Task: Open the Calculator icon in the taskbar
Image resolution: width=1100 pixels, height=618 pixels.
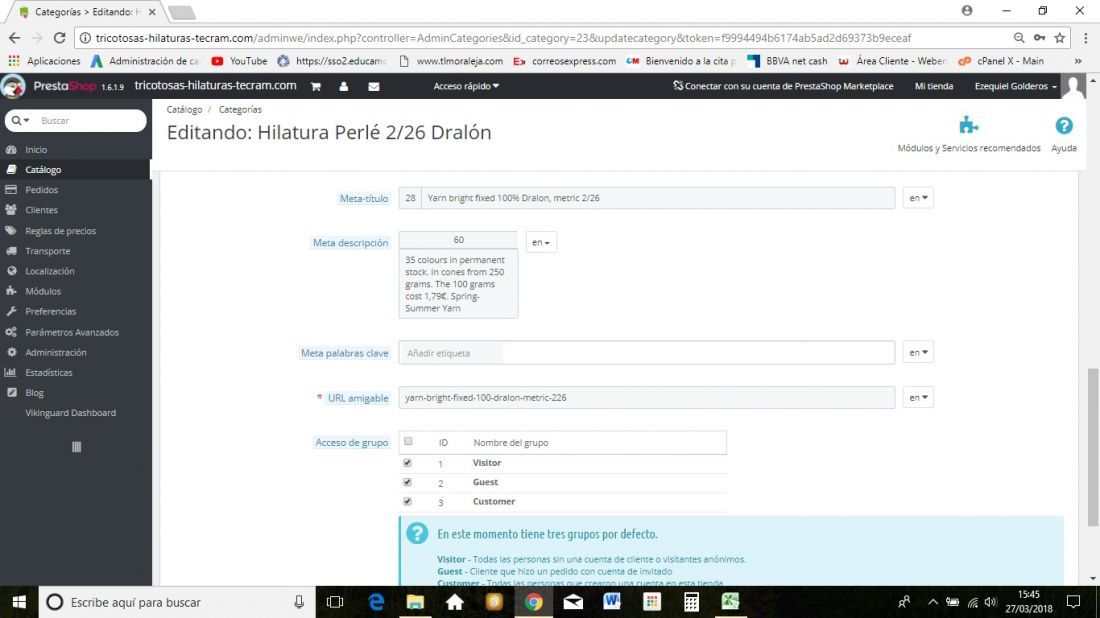Action: point(691,602)
